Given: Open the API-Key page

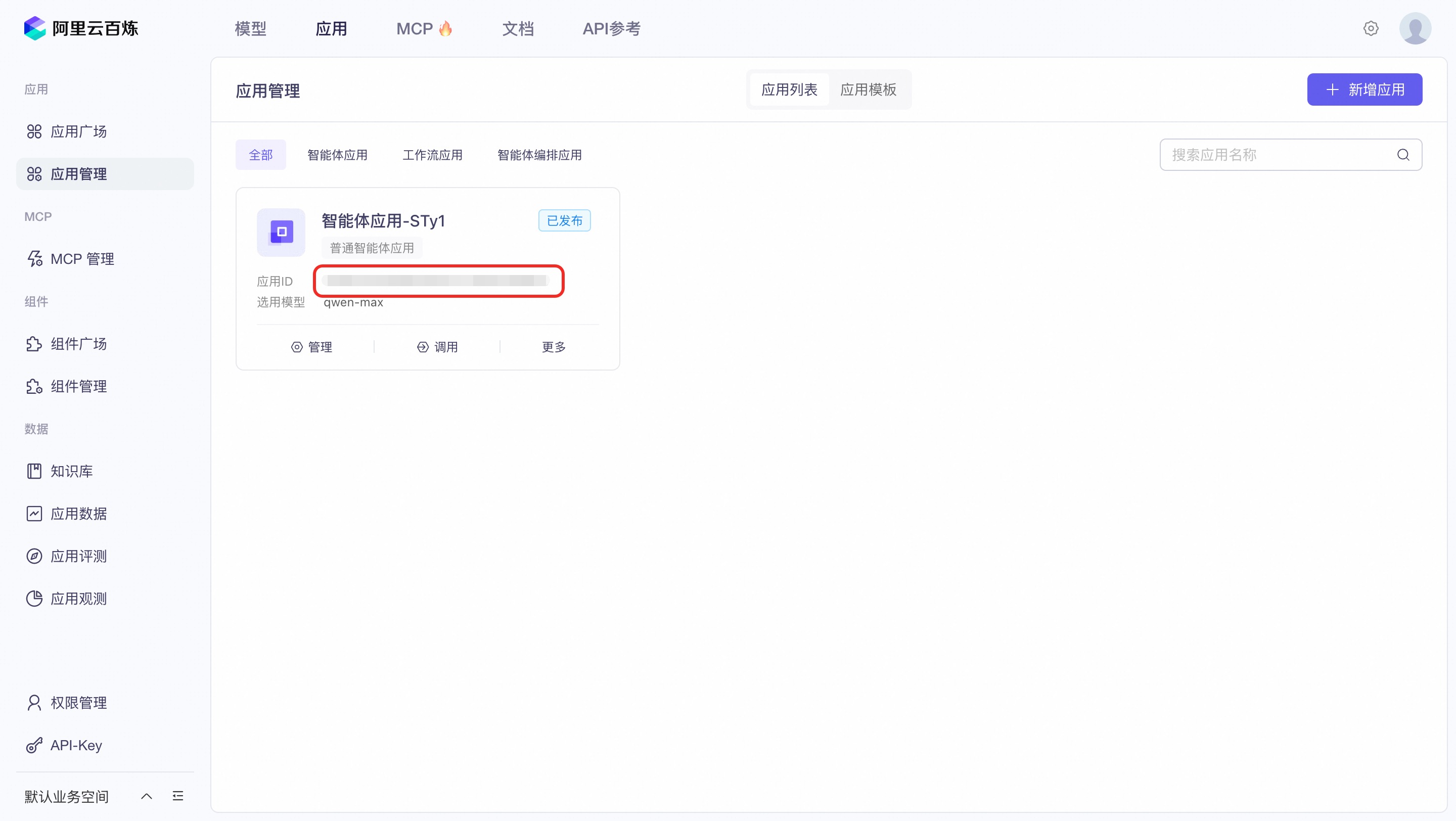Looking at the screenshot, I should (76, 745).
